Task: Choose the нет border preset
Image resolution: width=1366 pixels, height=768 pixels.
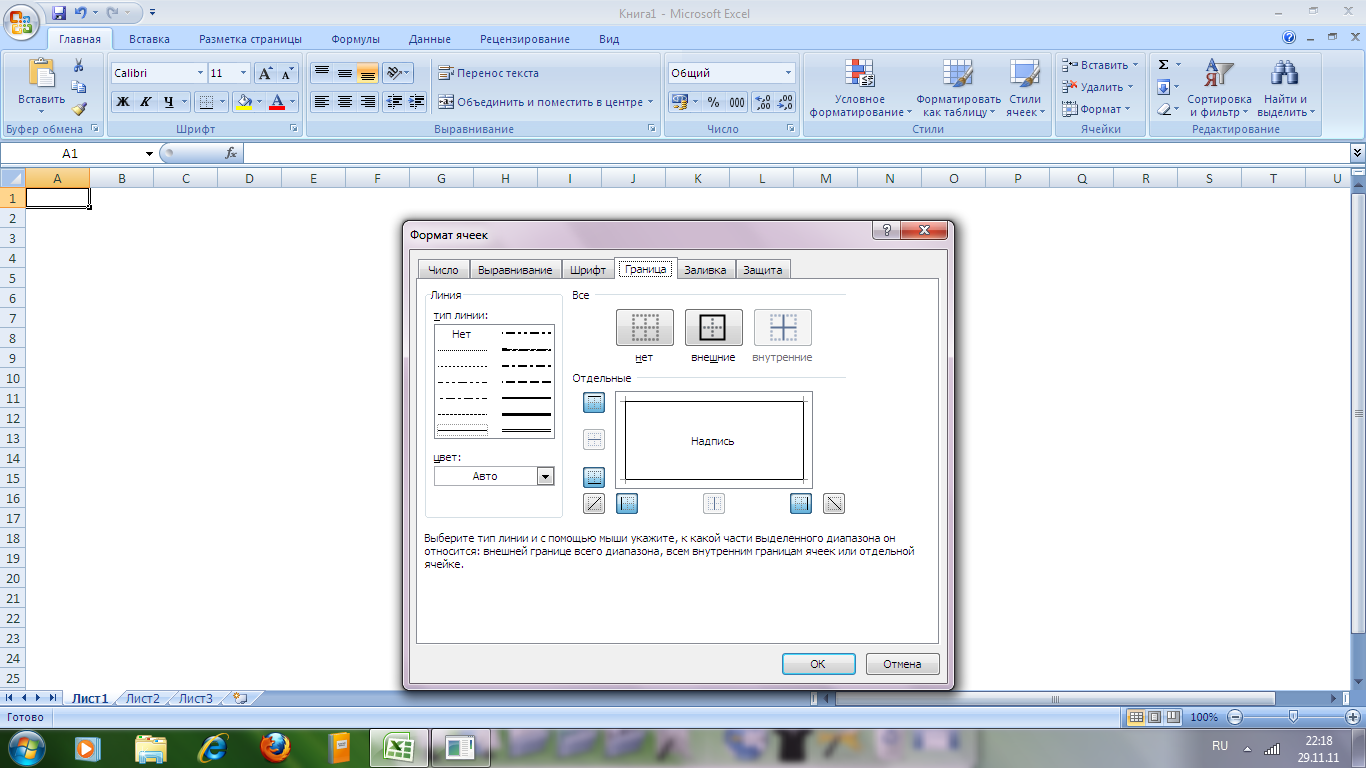Action: pyautogui.click(x=645, y=327)
